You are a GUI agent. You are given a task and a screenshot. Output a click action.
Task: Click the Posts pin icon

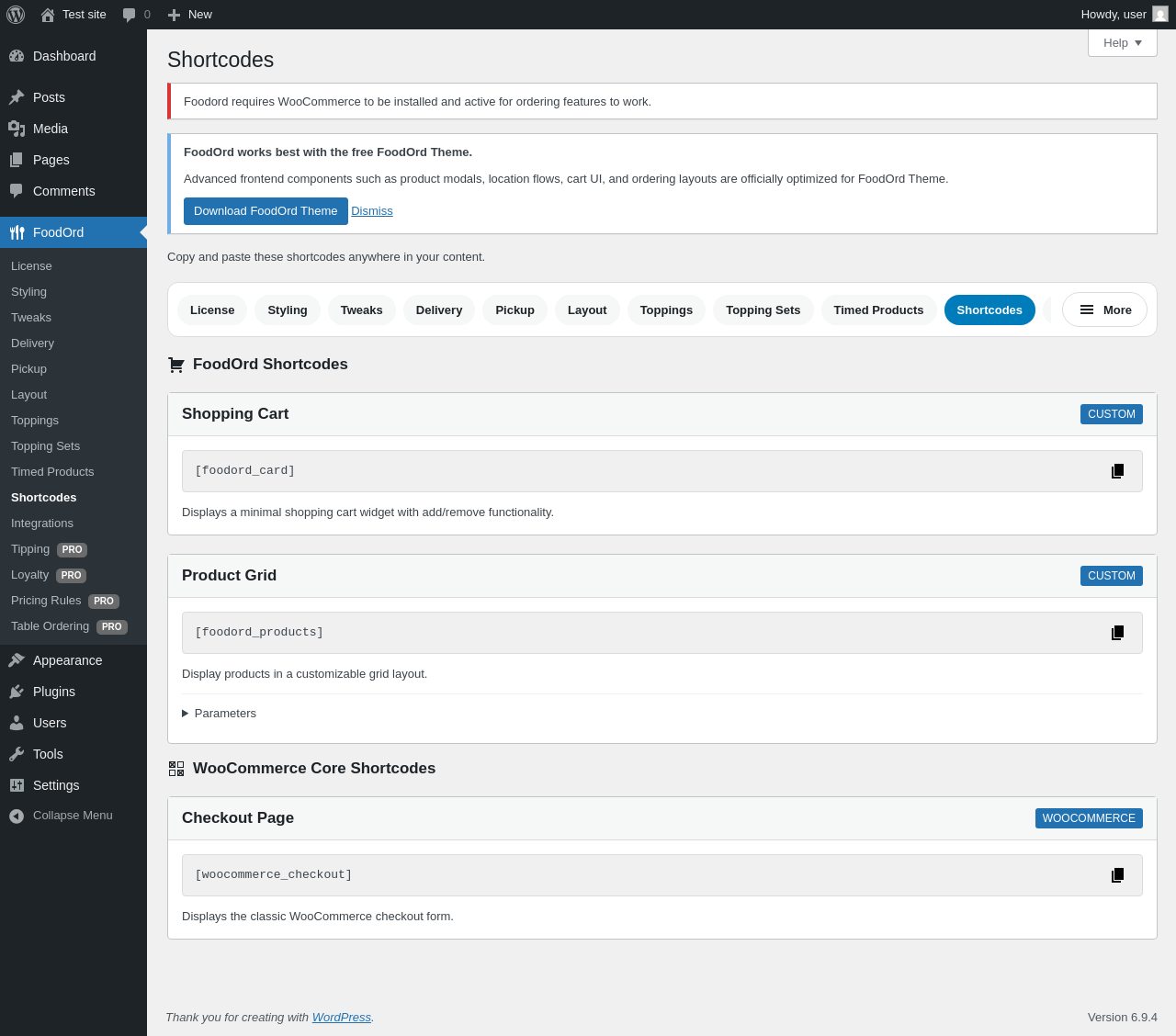point(17,97)
